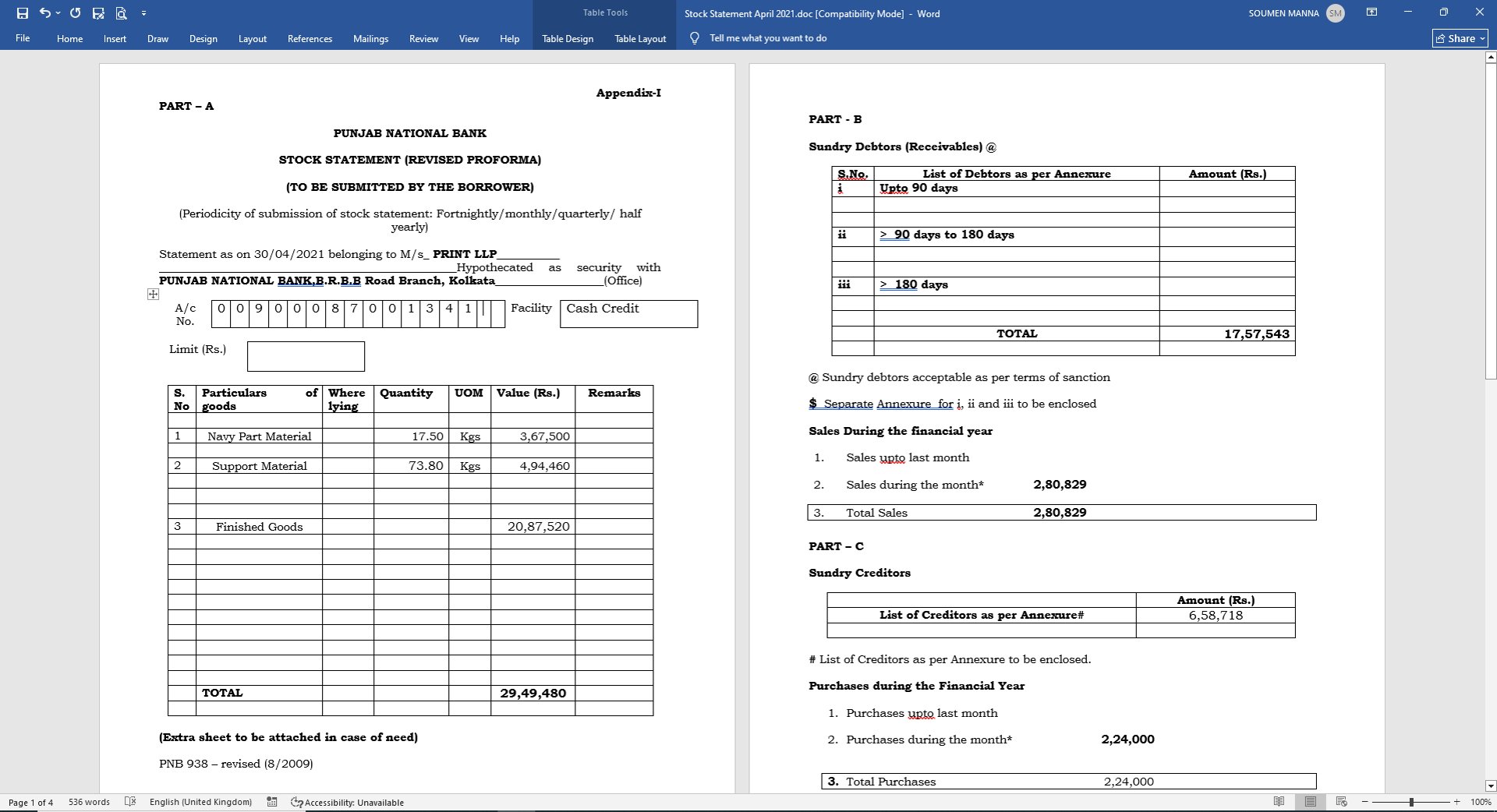
Task: Click the vertical scrollbar down arrow
Action: (1491, 786)
